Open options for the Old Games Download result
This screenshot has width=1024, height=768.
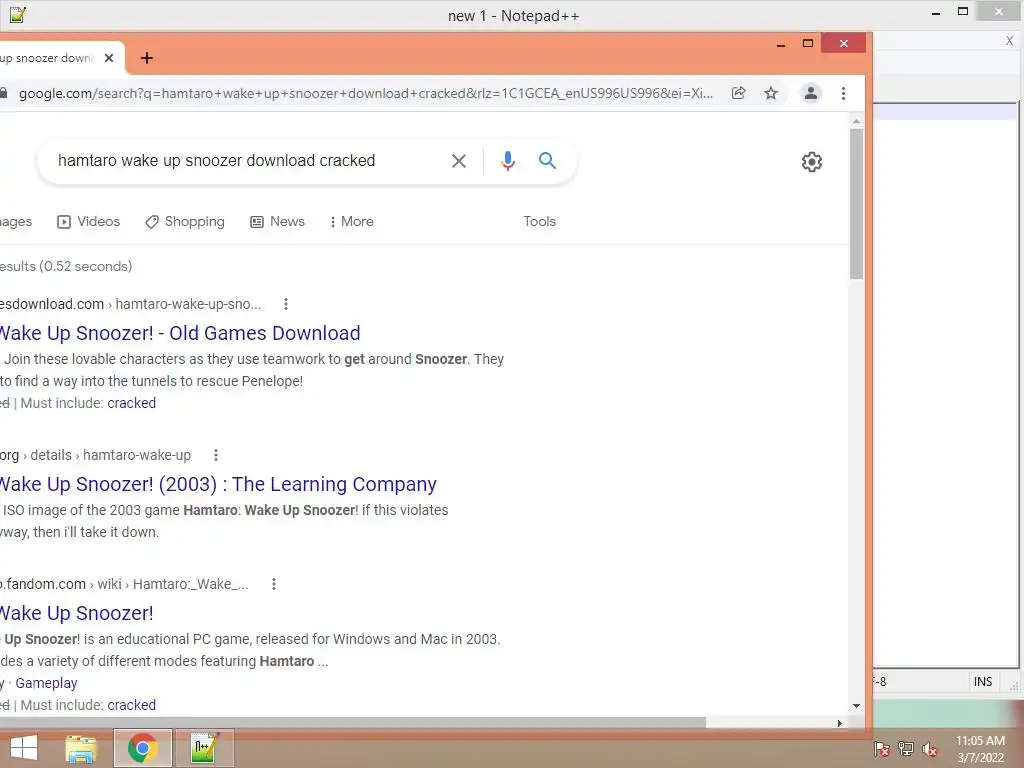(x=285, y=304)
